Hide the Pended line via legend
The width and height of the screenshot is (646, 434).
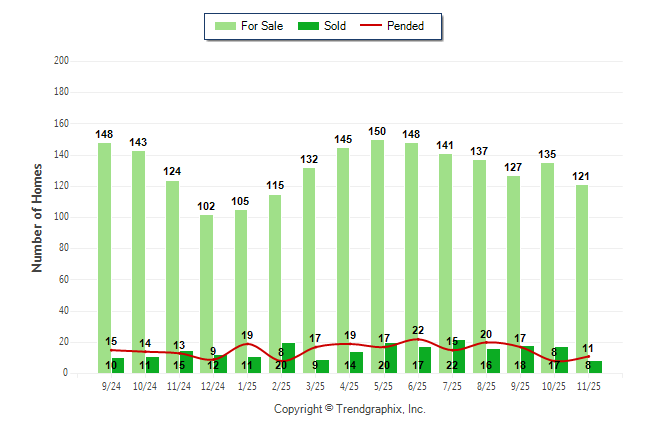[404, 26]
